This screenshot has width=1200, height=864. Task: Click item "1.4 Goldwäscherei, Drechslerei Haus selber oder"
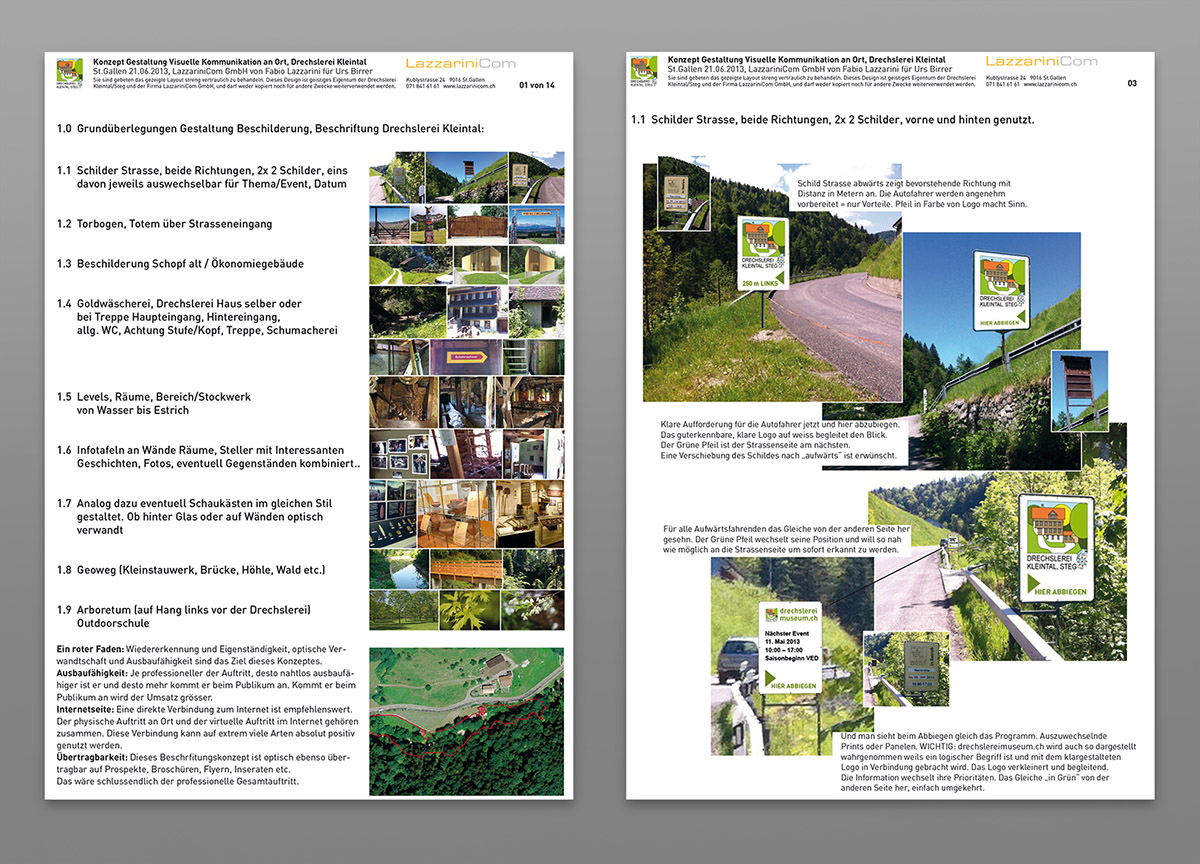(179, 303)
